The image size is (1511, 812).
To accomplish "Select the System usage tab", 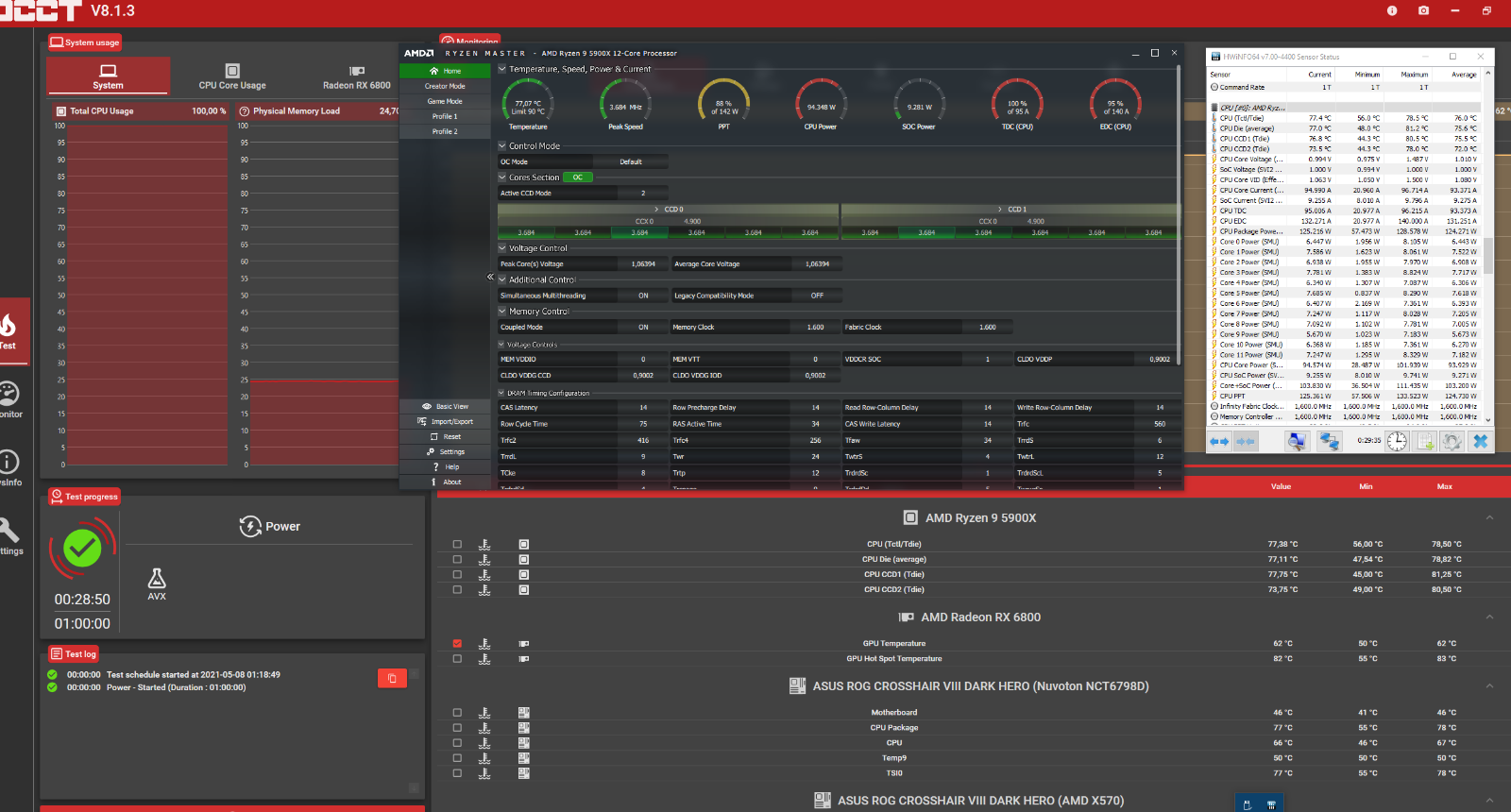I will point(108,76).
